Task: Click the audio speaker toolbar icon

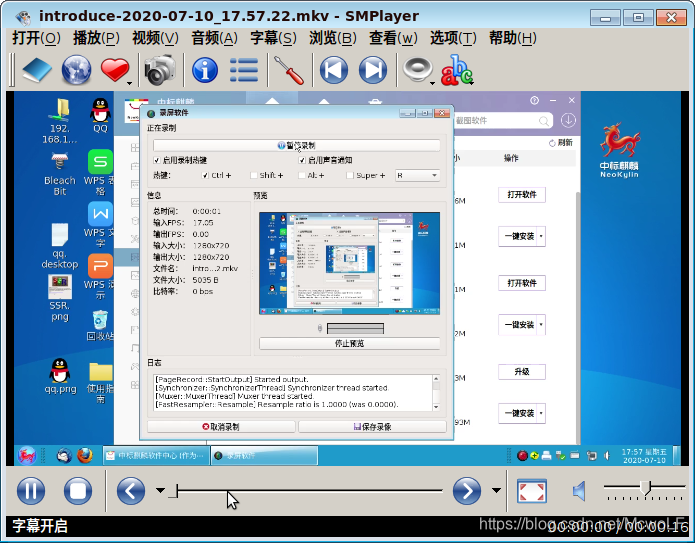Action: (417, 70)
